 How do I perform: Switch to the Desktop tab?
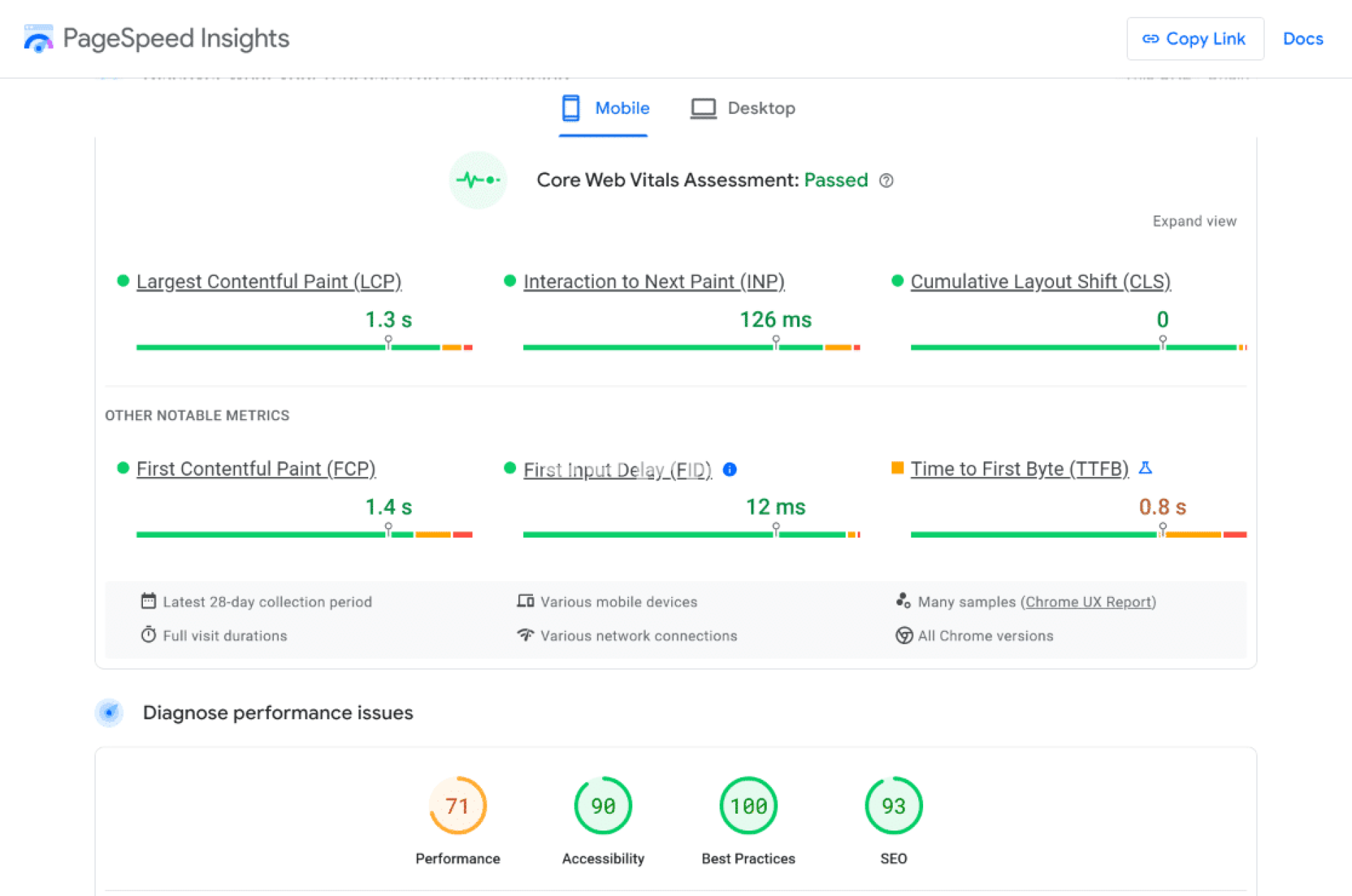pyautogui.click(x=742, y=108)
